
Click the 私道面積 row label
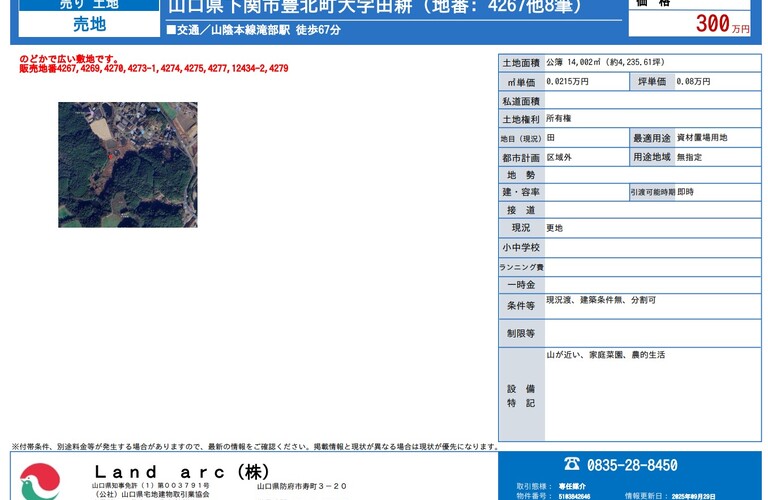point(521,101)
